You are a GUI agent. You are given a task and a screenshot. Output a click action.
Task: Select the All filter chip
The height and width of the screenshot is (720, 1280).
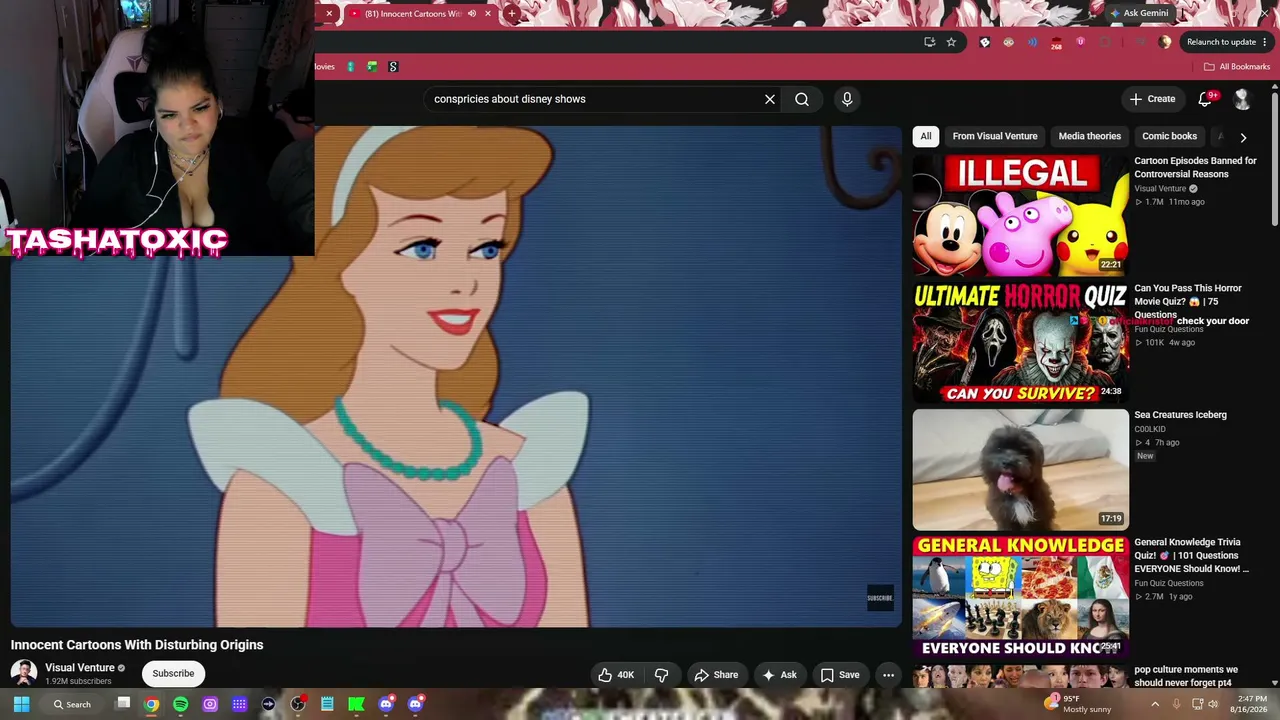click(926, 136)
